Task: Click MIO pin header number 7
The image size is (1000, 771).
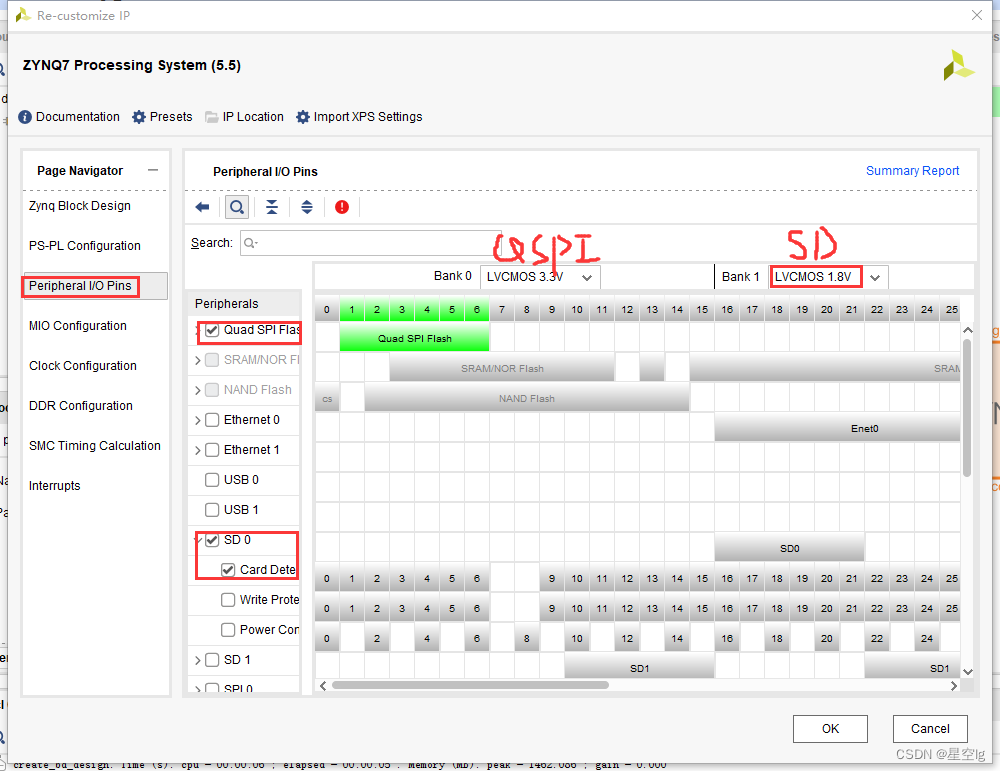Action: (502, 309)
